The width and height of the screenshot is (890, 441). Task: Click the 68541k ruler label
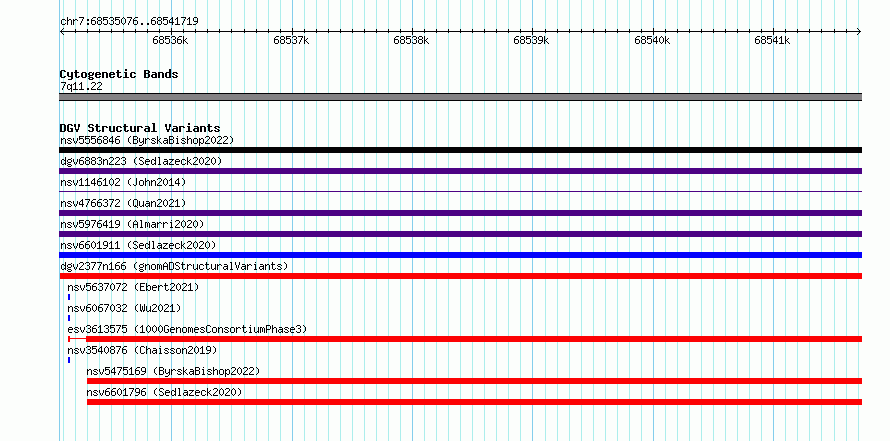pos(772,40)
